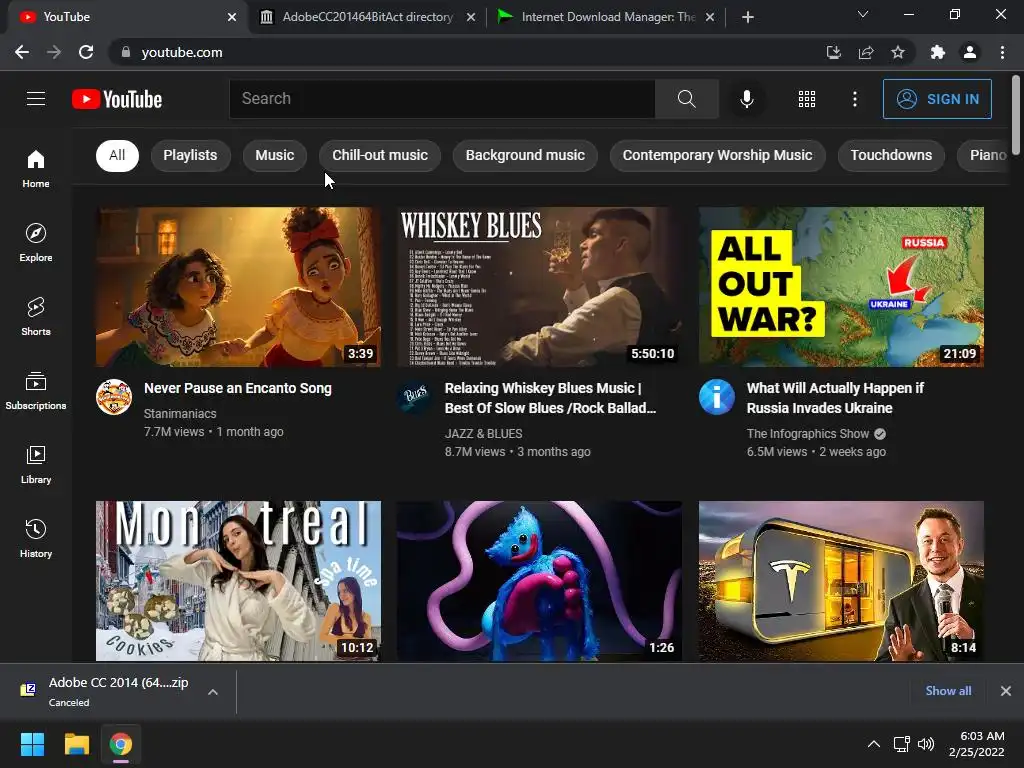Open the Whiskey Blues thumbnail
The width and height of the screenshot is (1024, 768).
pyautogui.click(x=539, y=287)
